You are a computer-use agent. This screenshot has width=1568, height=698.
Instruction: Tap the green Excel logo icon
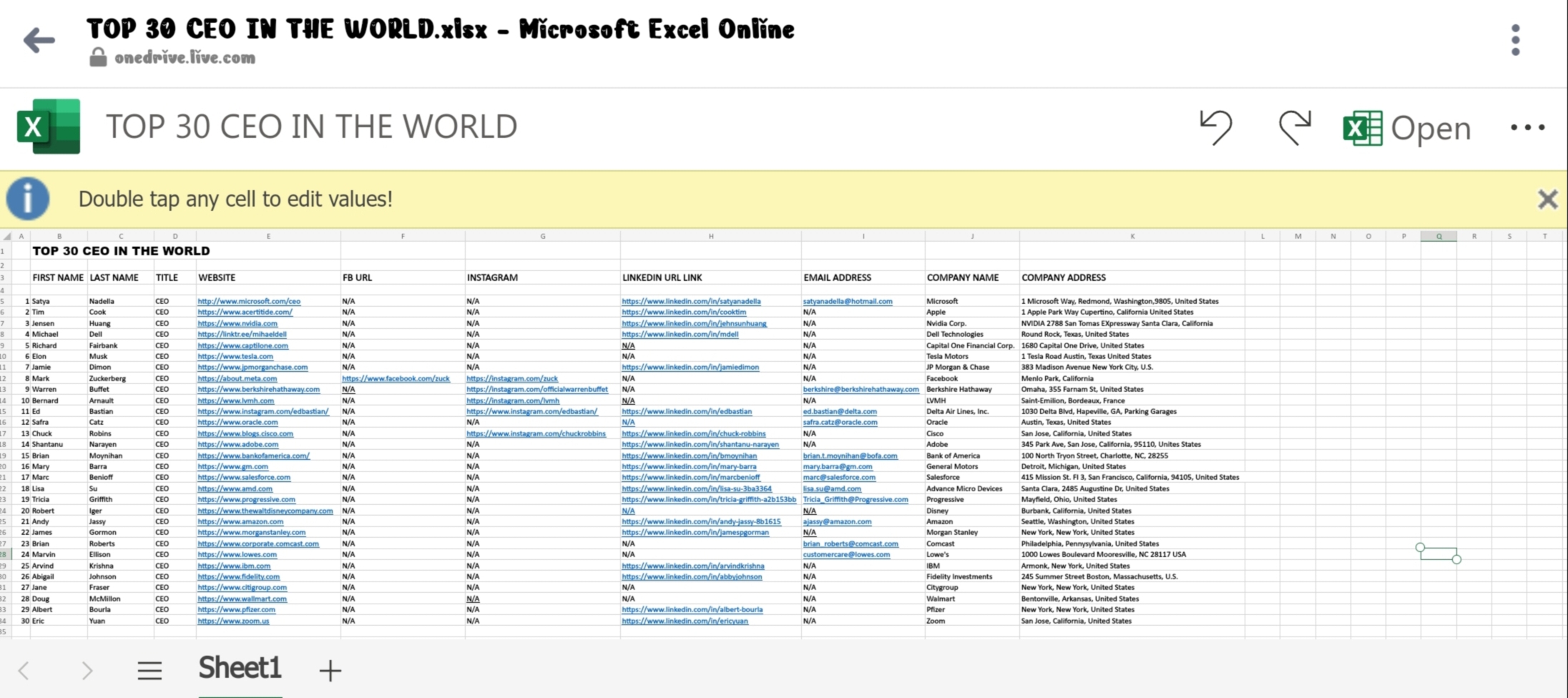(x=49, y=127)
